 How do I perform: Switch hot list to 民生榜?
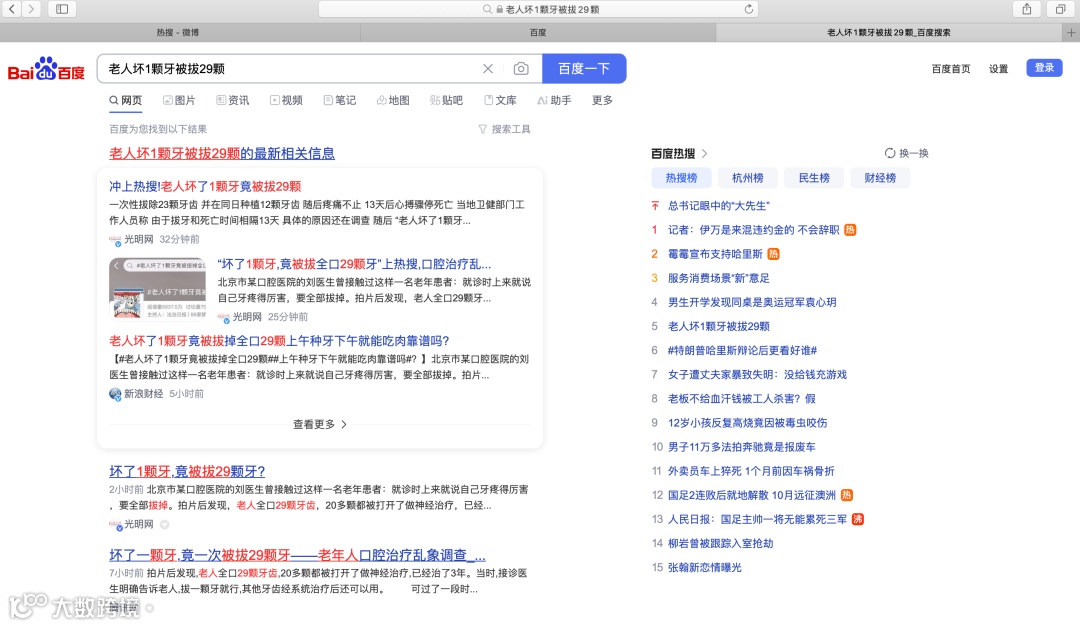click(x=813, y=178)
